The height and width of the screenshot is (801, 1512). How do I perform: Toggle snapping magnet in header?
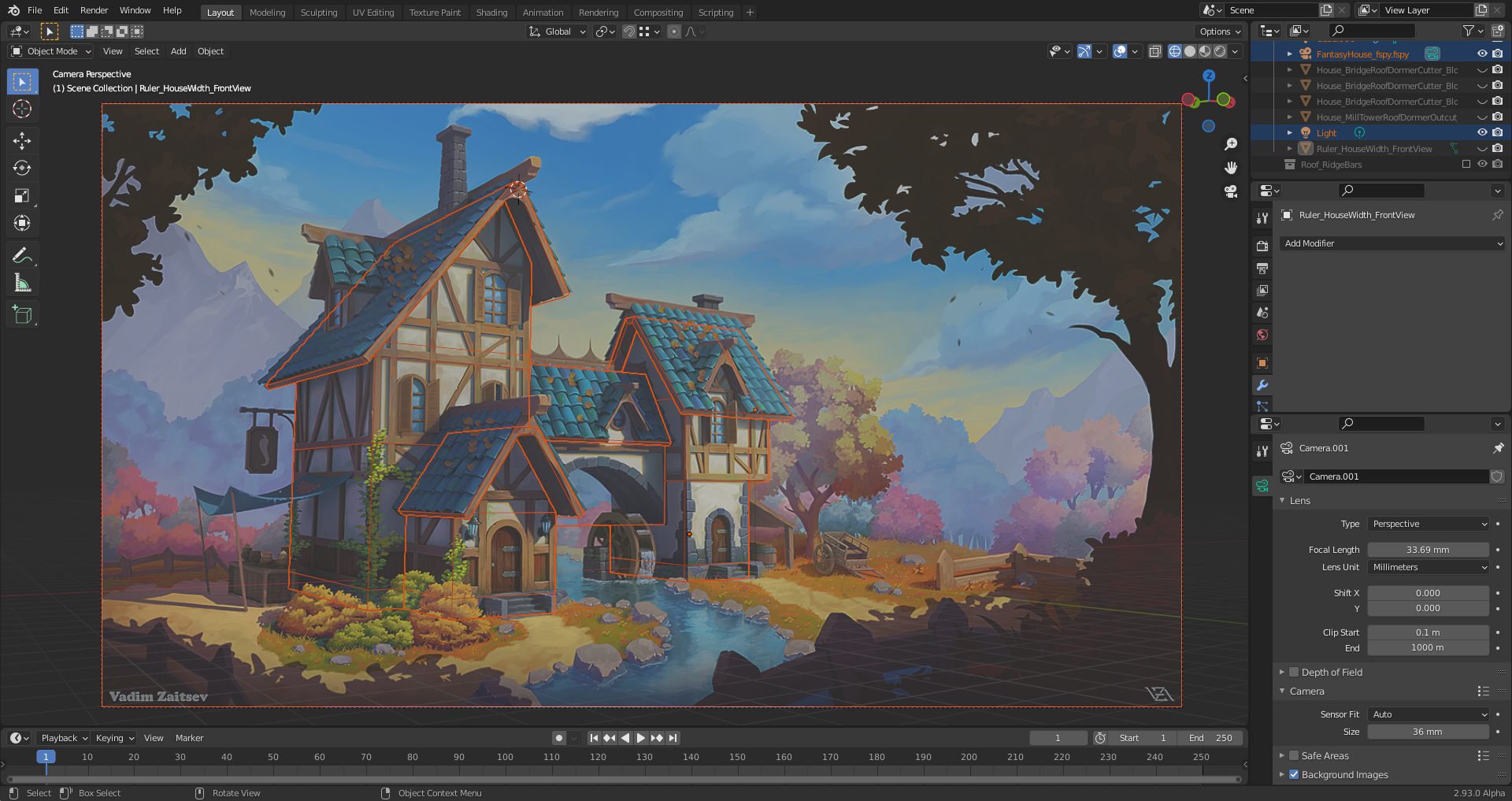coord(628,32)
